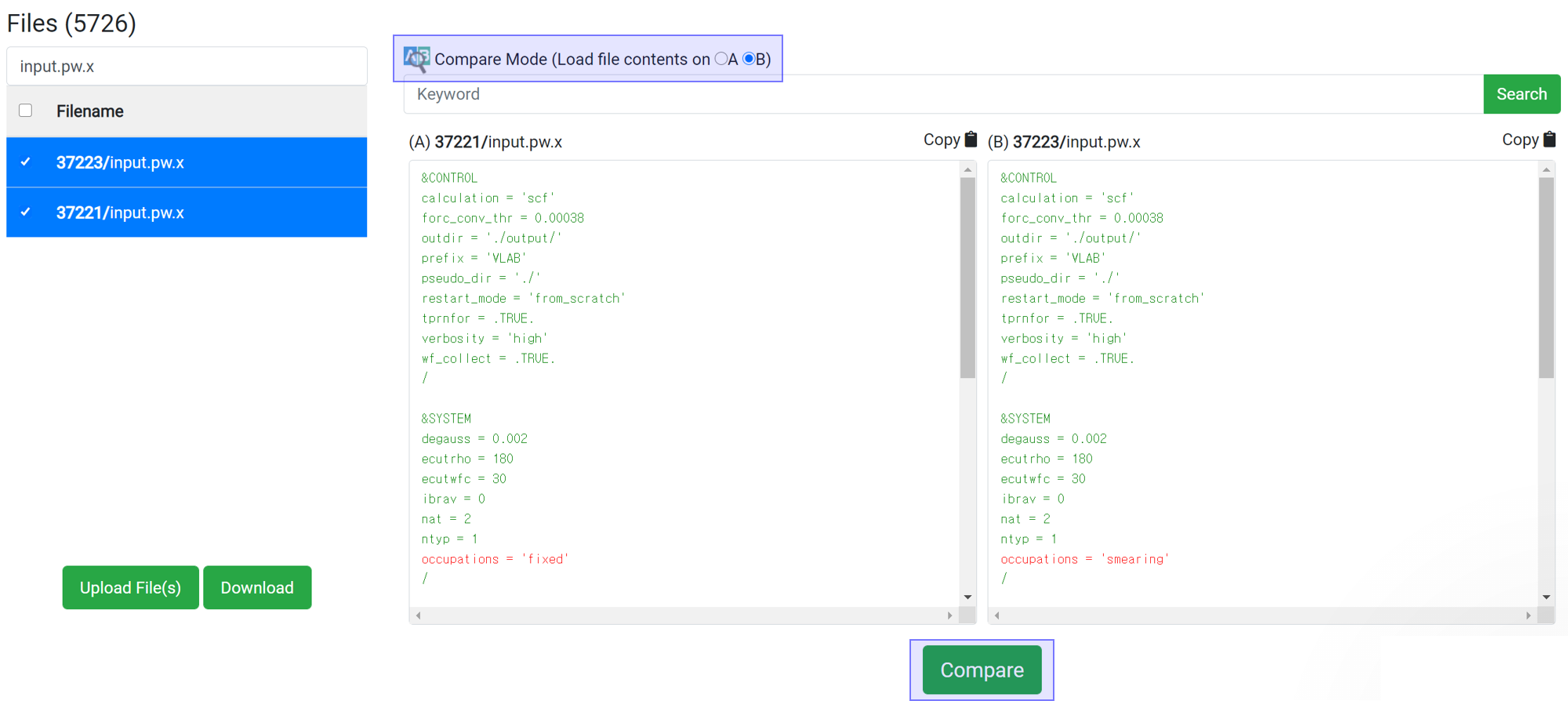This screenshot has width=1568, height=701.
Task: Click the Download button
Action: [257, 587]
